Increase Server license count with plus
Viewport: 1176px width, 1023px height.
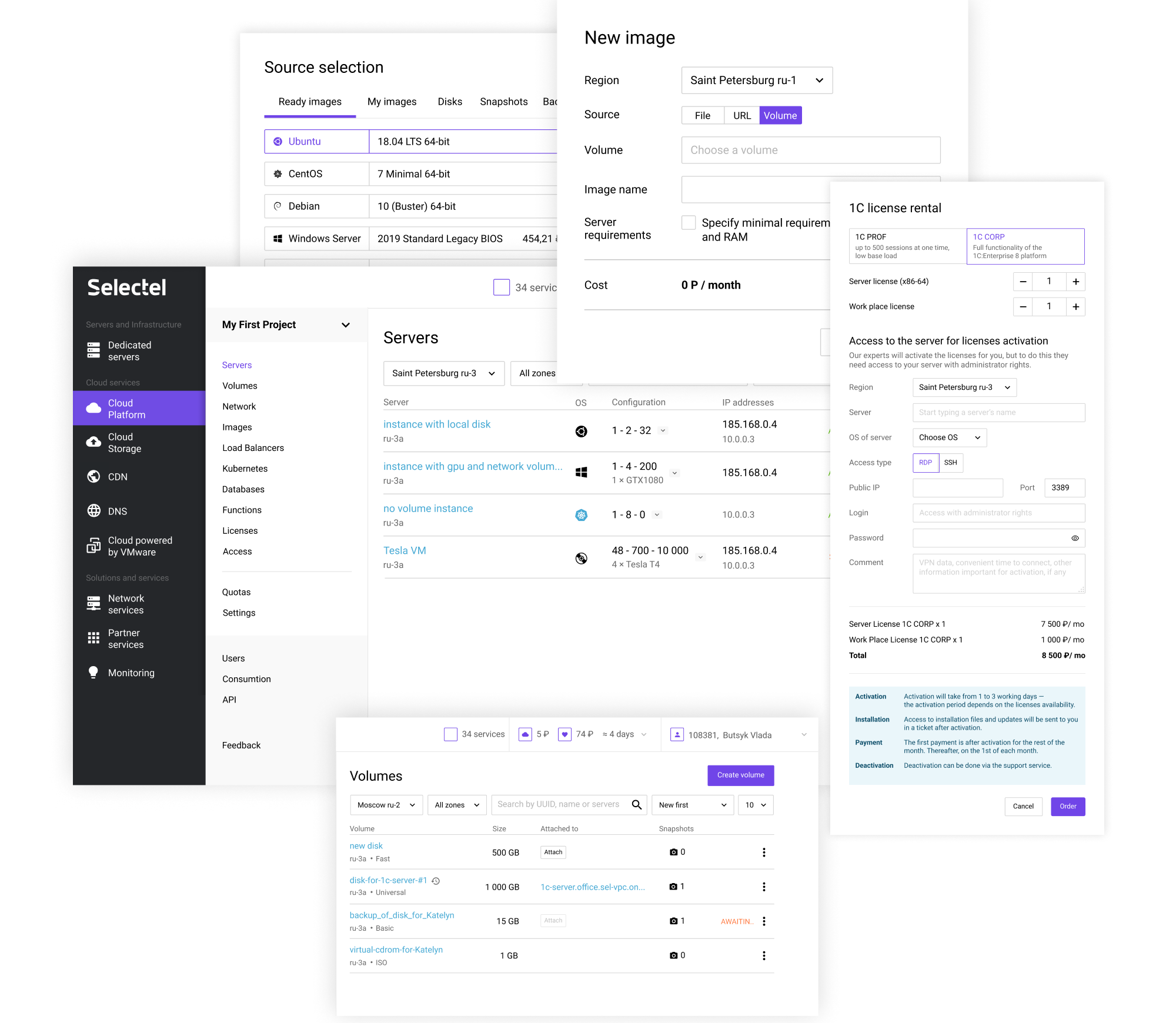(x=1075, y=282)
